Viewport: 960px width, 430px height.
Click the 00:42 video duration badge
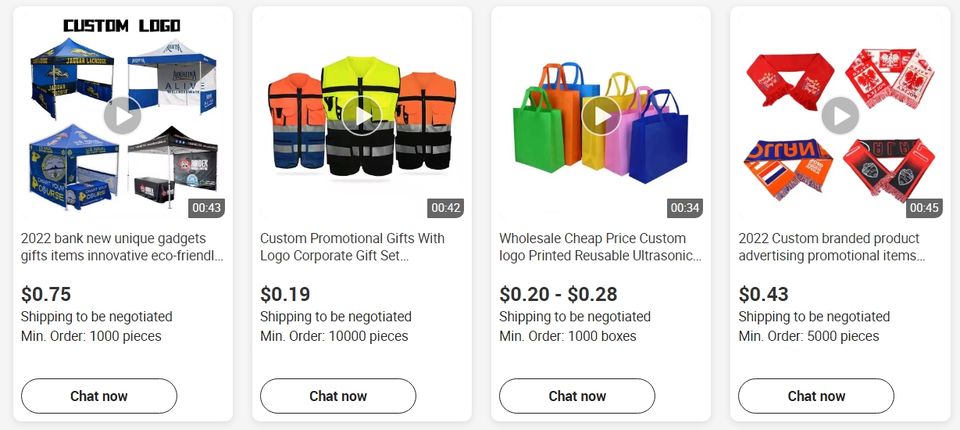click(446, 208)
